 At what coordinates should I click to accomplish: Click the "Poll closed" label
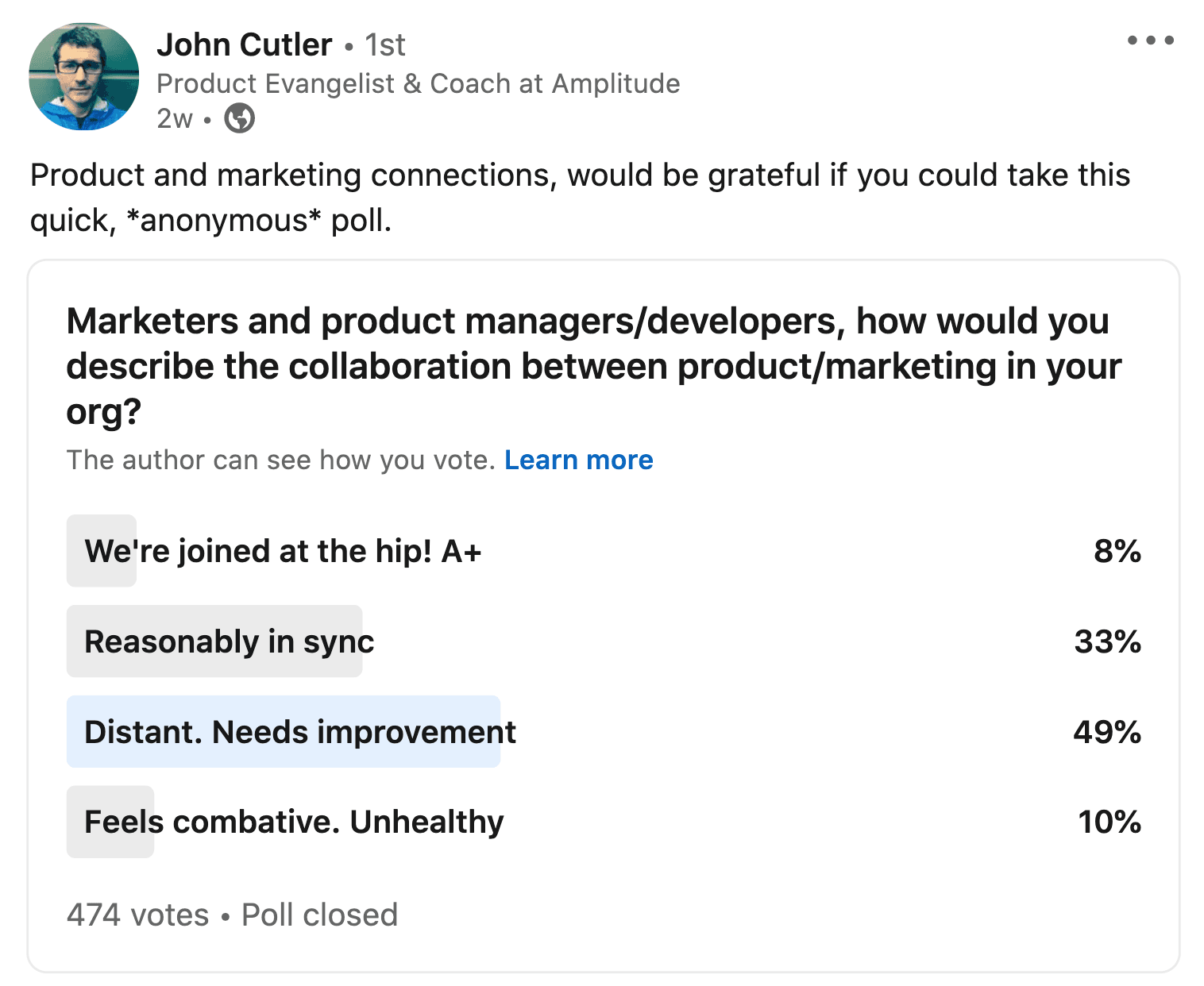pos(320,915)
